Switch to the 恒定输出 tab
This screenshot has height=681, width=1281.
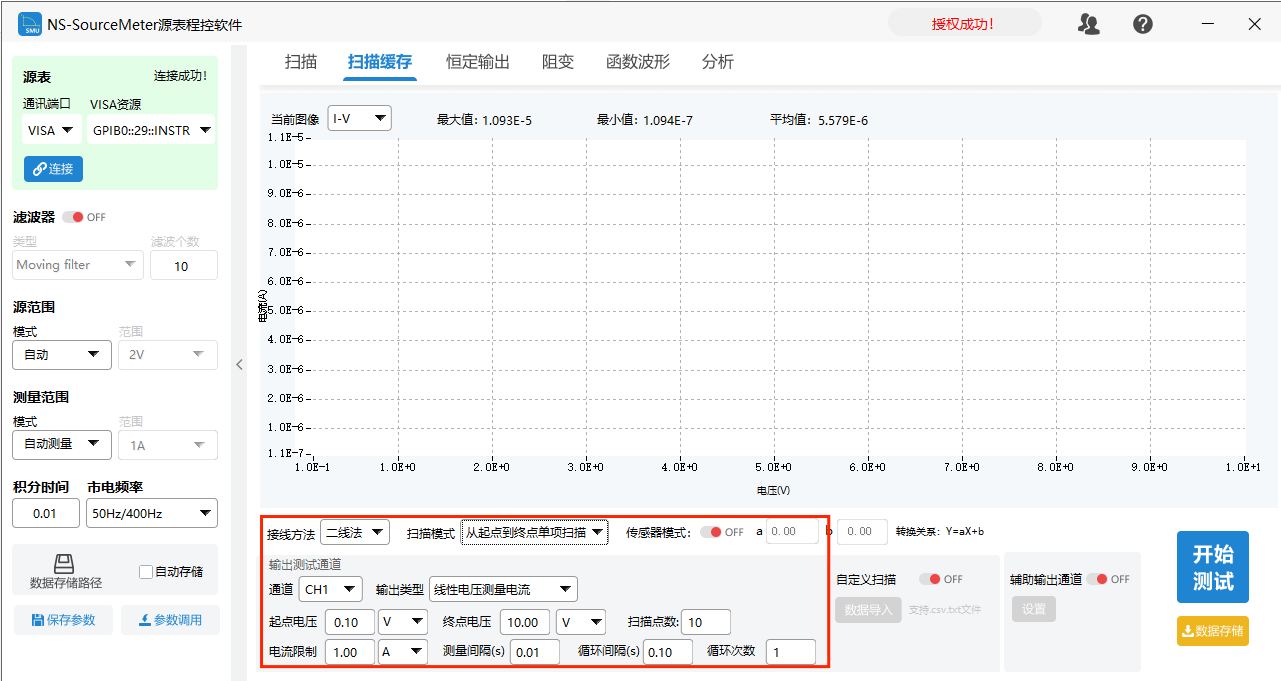pyautogui.click(x=478, y=62)
